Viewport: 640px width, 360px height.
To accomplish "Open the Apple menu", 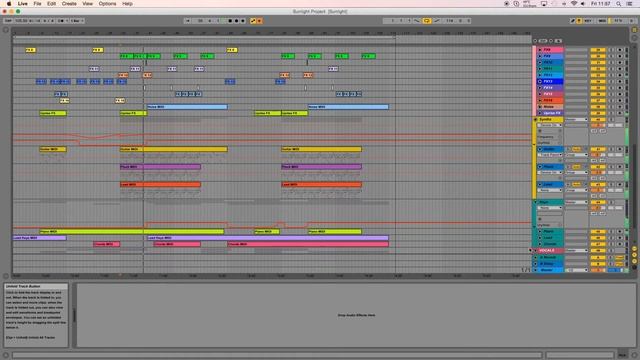I will click(x=9, y=4).
